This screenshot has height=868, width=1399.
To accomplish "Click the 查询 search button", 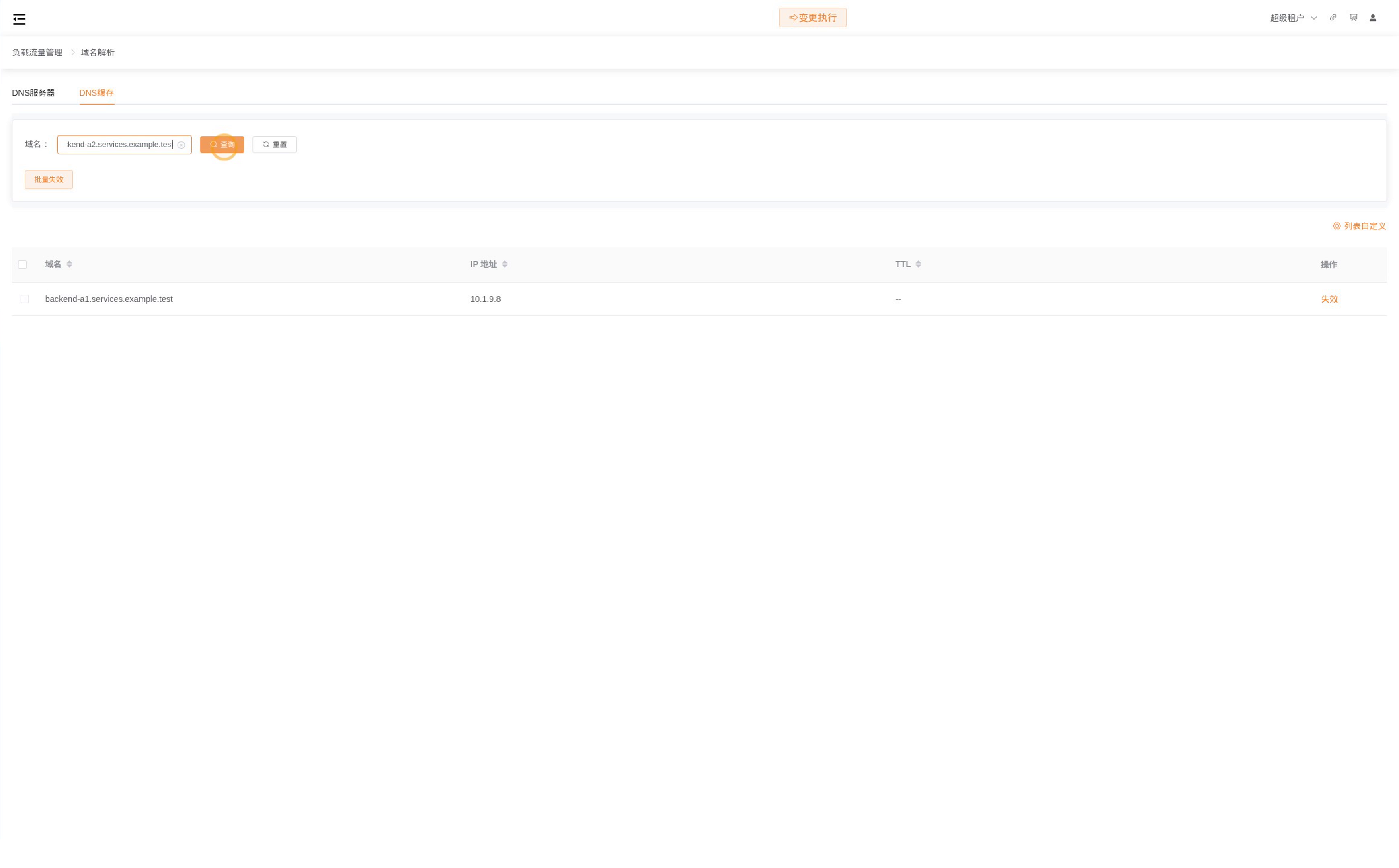I will 222,145.
